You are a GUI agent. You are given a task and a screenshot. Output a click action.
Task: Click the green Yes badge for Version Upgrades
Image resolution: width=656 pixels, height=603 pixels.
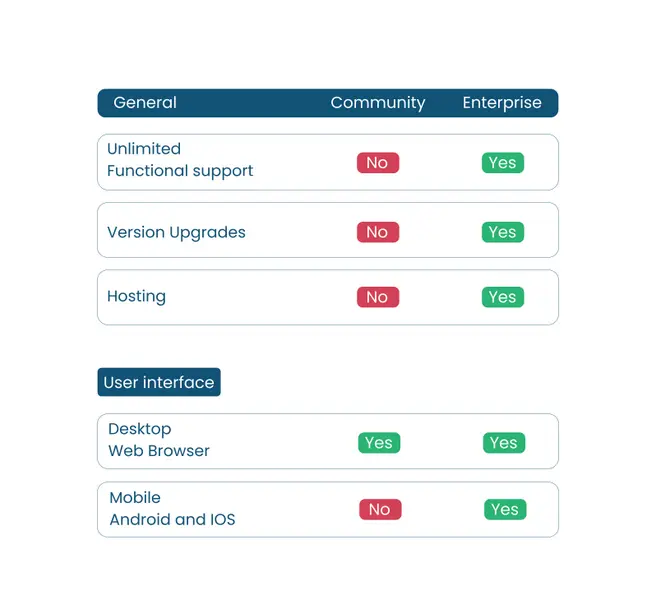coord(502,232)
